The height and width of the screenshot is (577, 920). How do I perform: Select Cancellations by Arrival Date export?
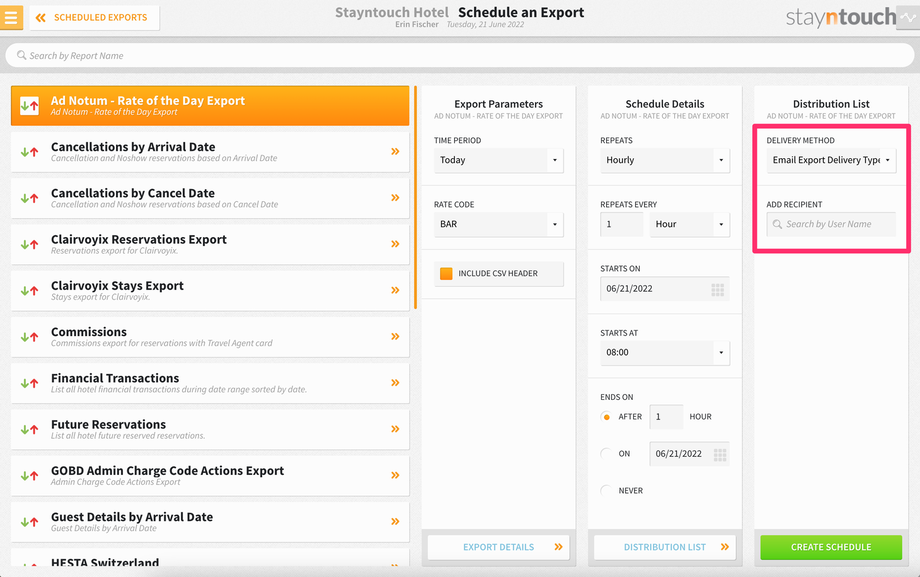(210, 152)
